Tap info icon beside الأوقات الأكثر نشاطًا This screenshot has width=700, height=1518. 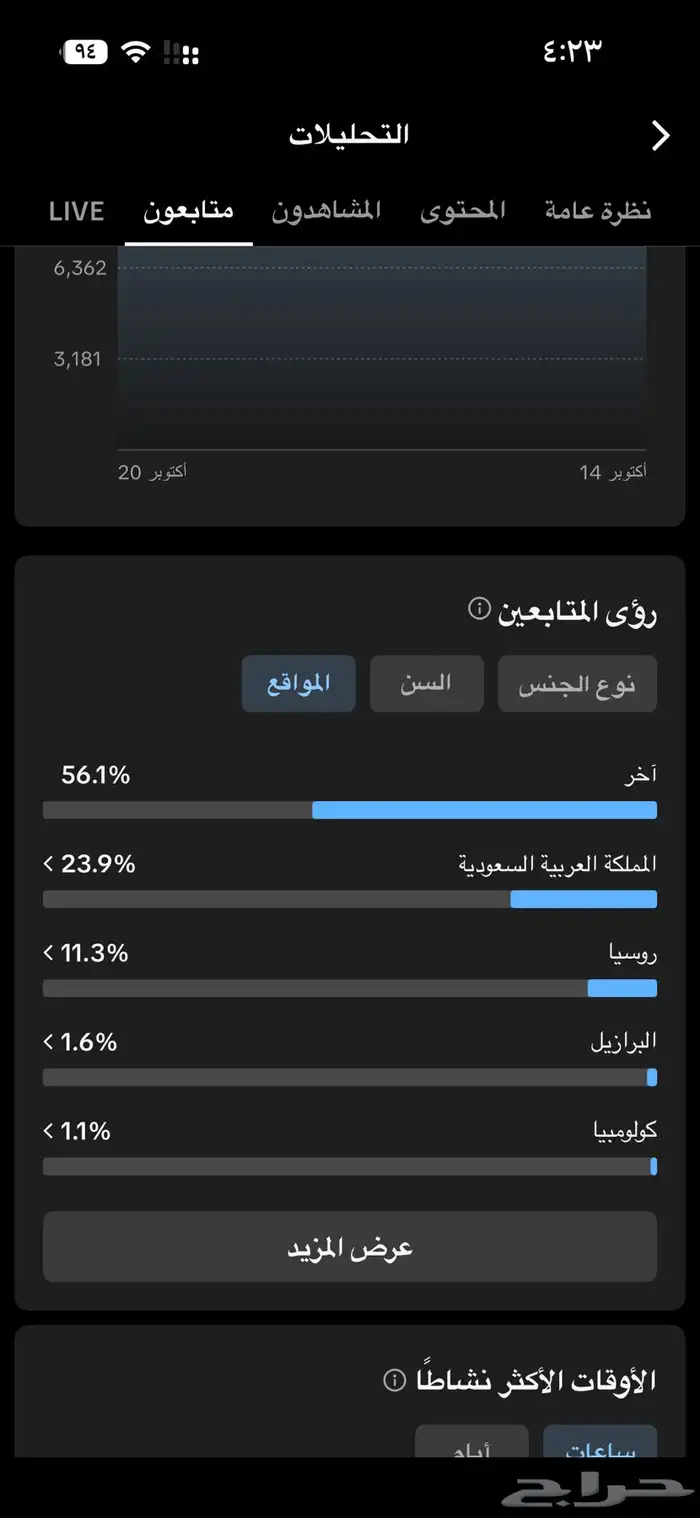pyautogui.click(x=395, y=1380)
